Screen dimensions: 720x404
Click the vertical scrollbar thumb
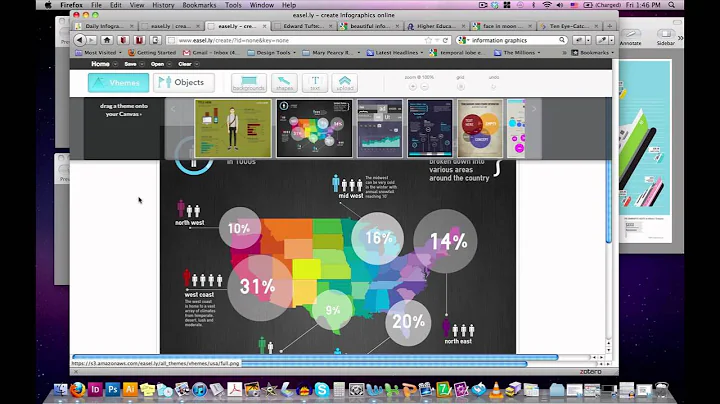(608, 200)
